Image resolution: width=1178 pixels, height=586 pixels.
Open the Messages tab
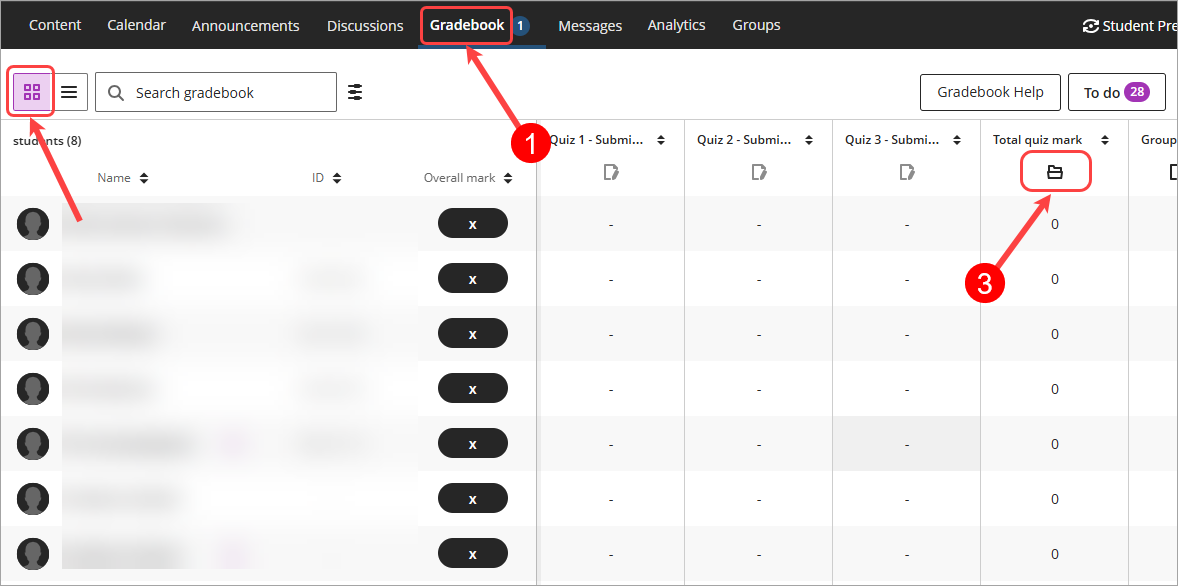(x=590, y=26)
